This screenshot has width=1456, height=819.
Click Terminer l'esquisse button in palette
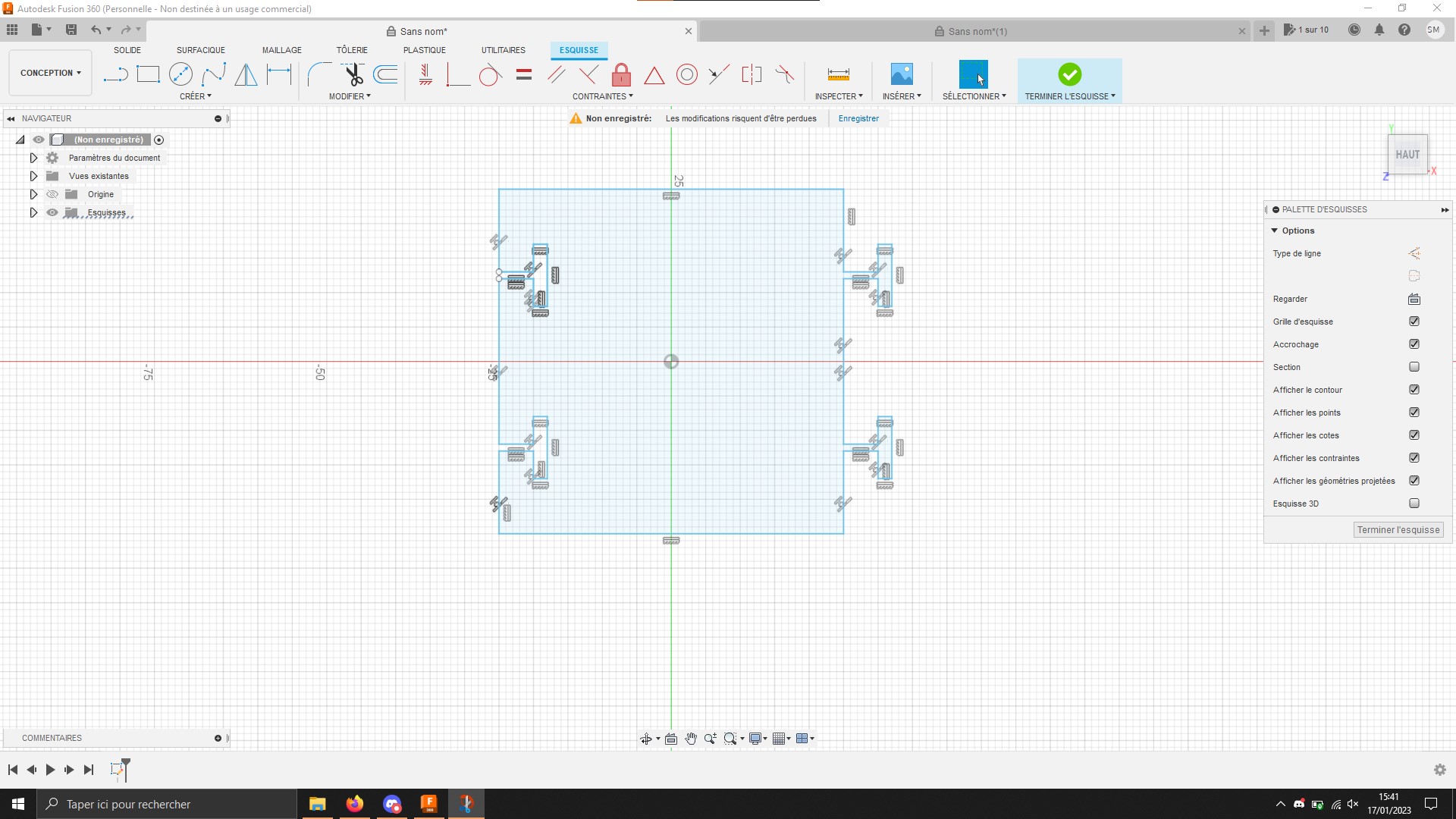point(1398,530)
